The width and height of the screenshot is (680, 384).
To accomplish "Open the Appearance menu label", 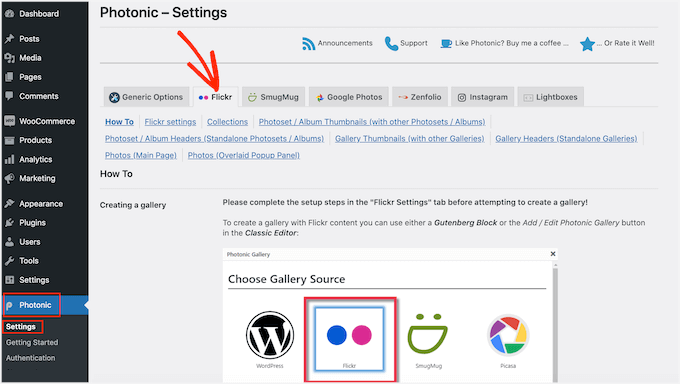I will (x=41, y=203).
